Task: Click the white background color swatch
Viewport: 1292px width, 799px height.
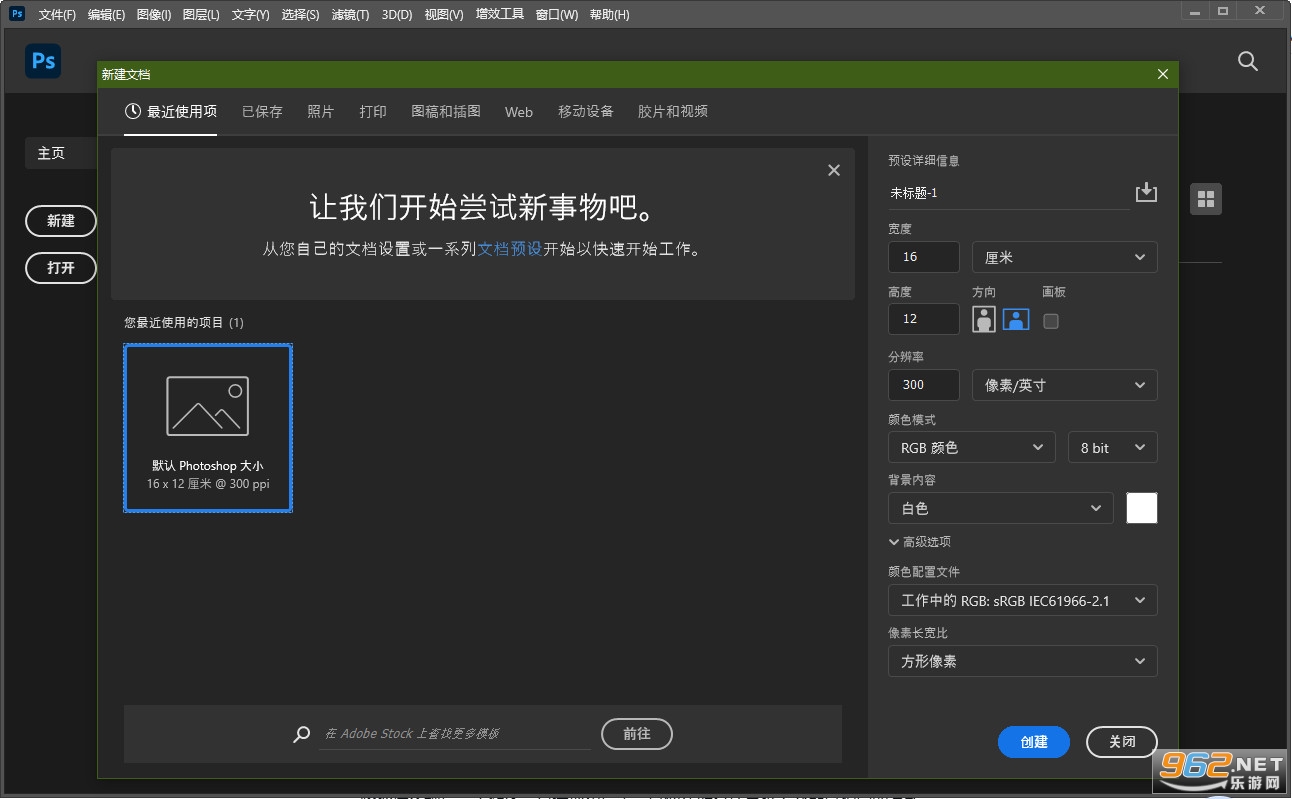Action: click(x=1142, y=508)
